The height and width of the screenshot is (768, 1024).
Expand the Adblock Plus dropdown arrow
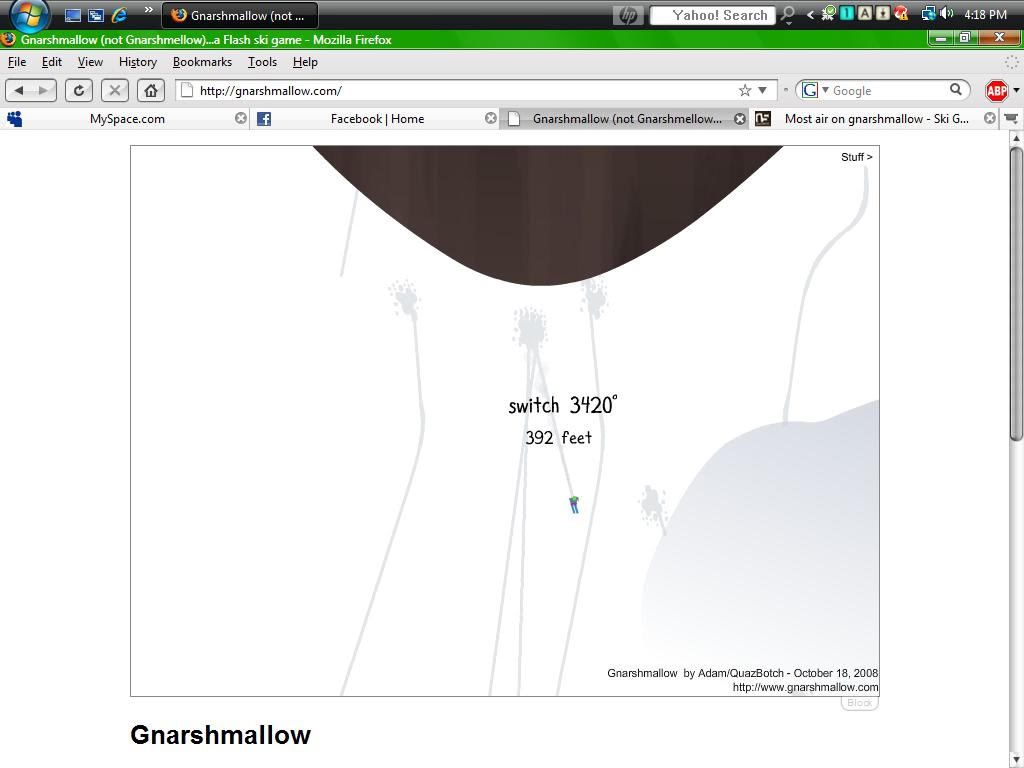click(x=1016, y=90)
